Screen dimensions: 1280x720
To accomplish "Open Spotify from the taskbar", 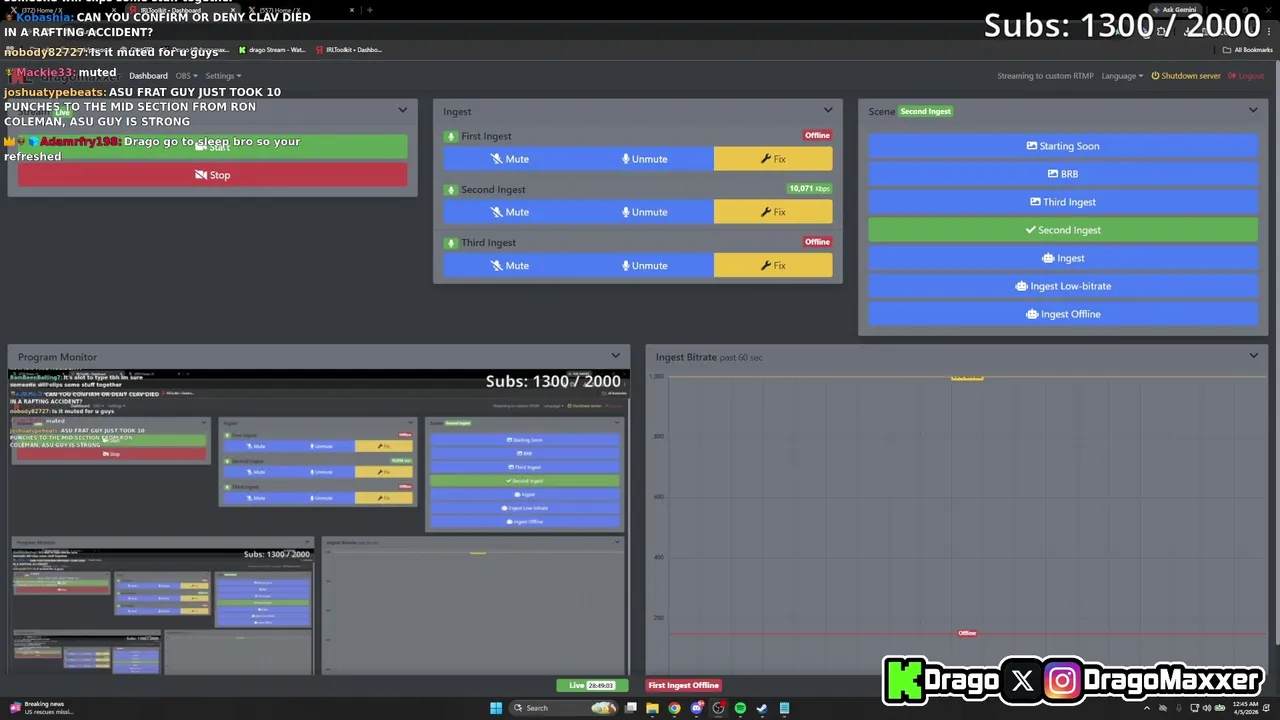I will pos(740,708).
